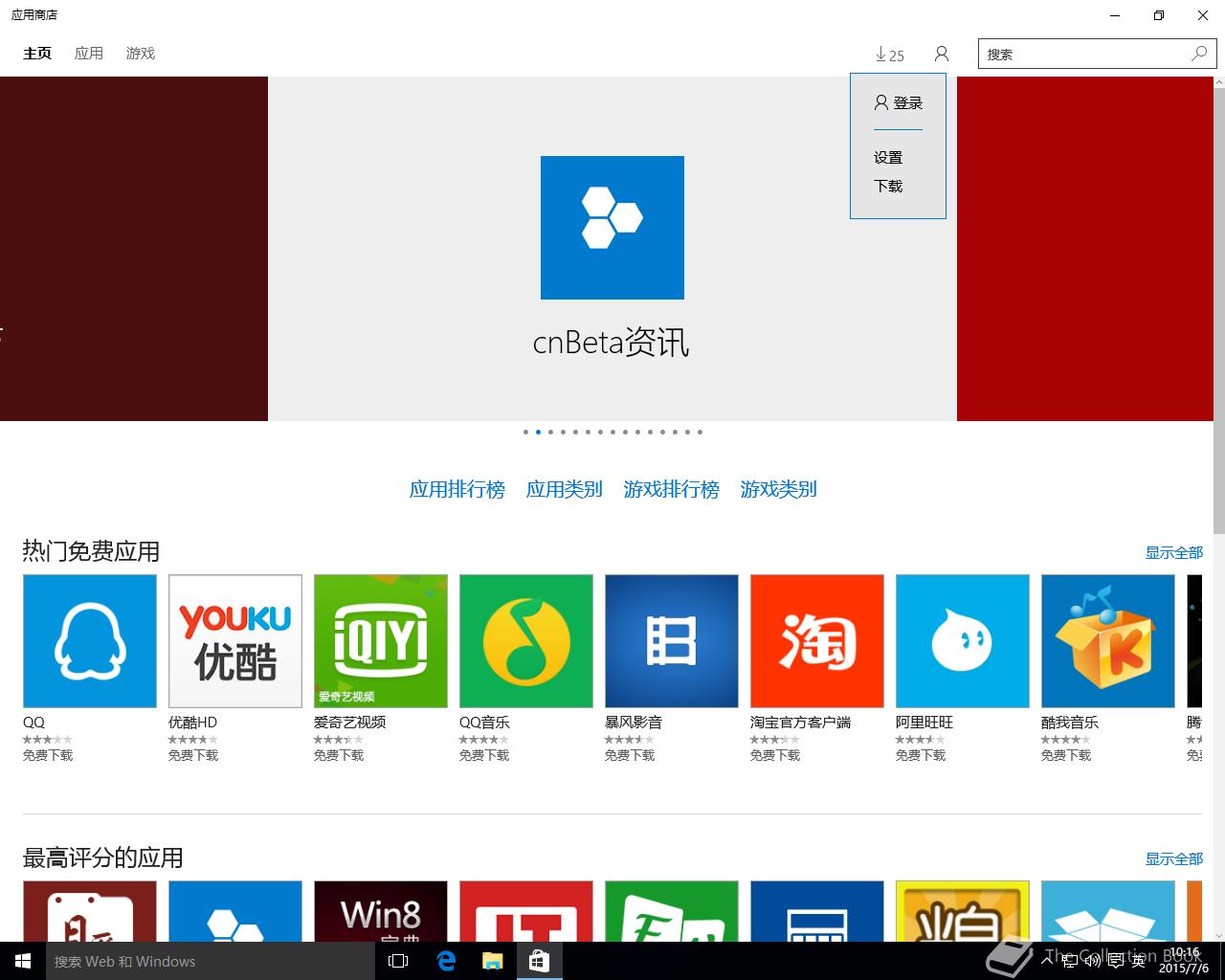Click 免费下载 under 阿里旺旺
This screenshot has height=980, width=1225.
tap(921, 755)
